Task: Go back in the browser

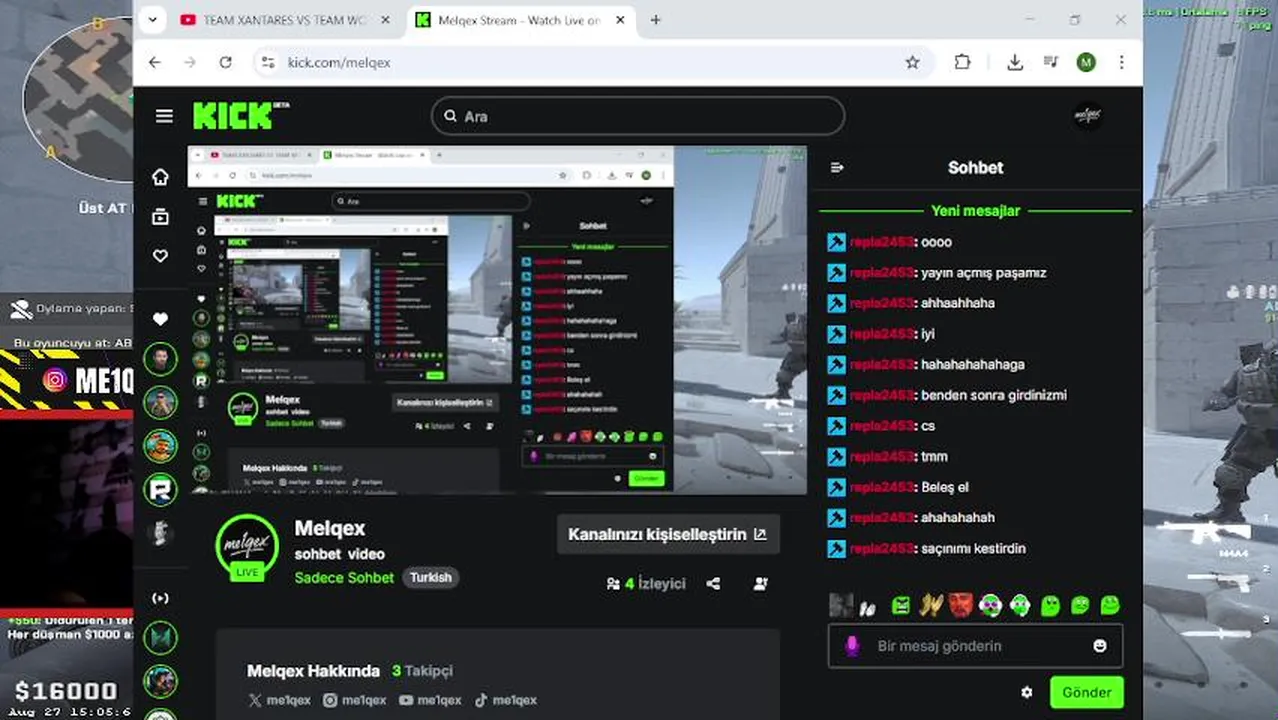Action: point(154,62)
